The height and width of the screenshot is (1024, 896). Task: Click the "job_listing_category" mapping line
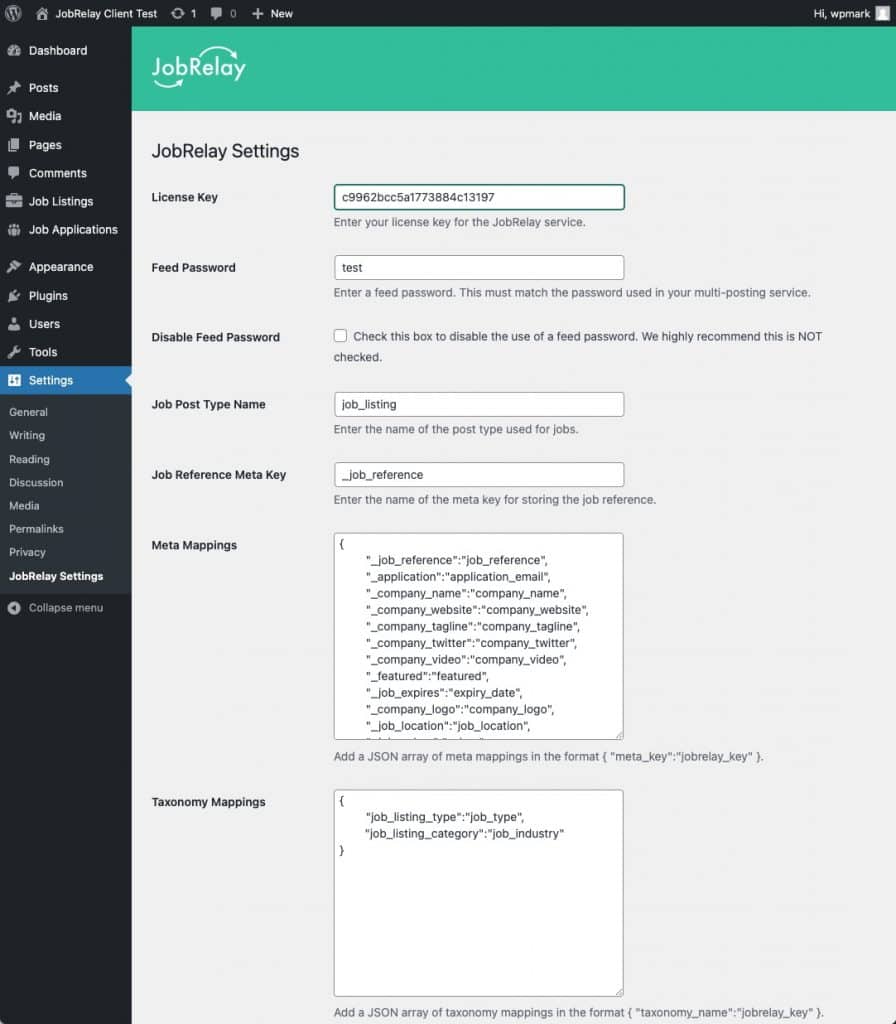click(x=464, y=833)
